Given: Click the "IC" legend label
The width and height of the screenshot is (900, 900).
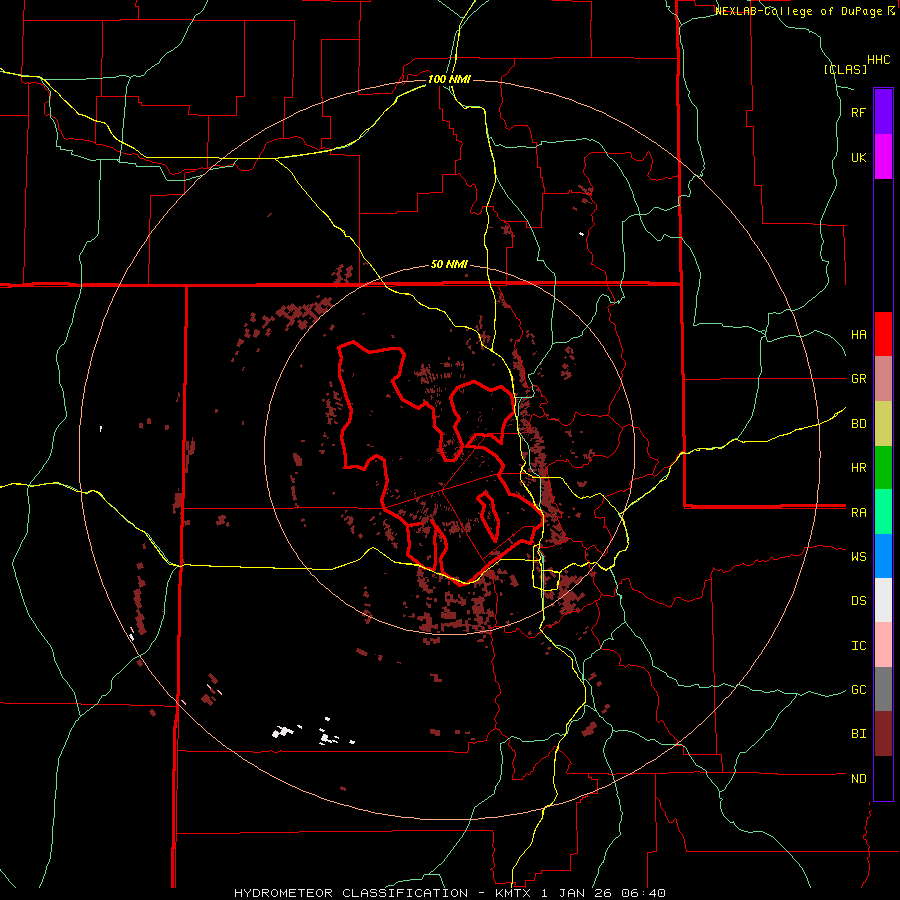Looking at the screenshot, I should pyautogui.click(x=859, y=646).
